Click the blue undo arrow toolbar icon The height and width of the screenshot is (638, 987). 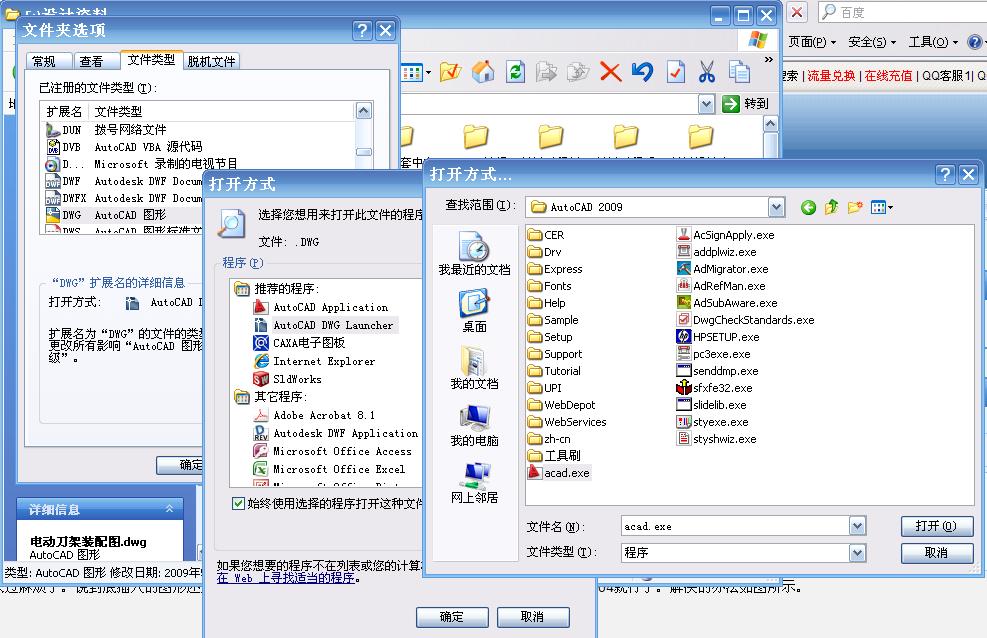pyautogui.click(x=642, y=72)
